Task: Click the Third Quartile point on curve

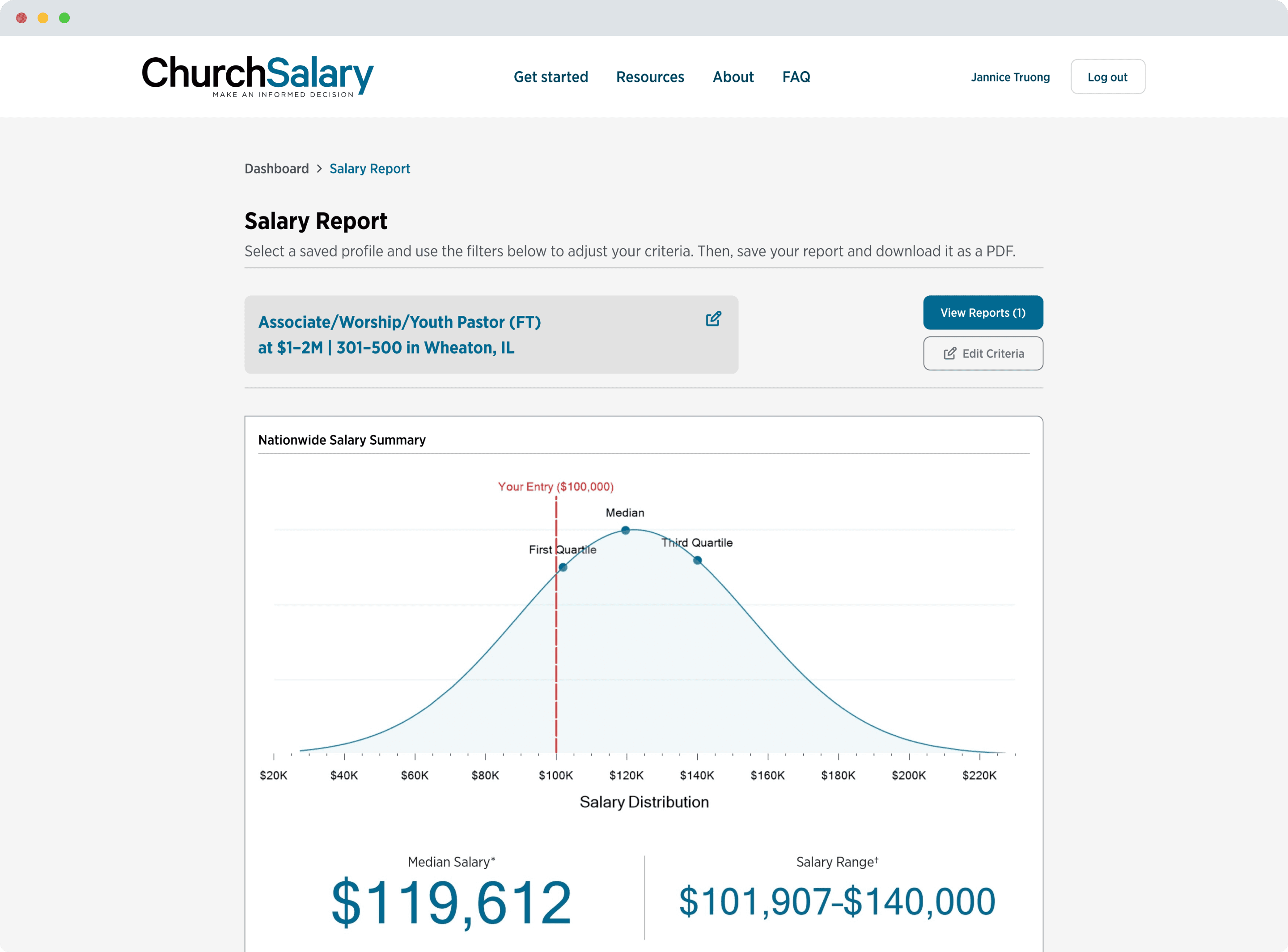Action: click(x=697, y=560)
